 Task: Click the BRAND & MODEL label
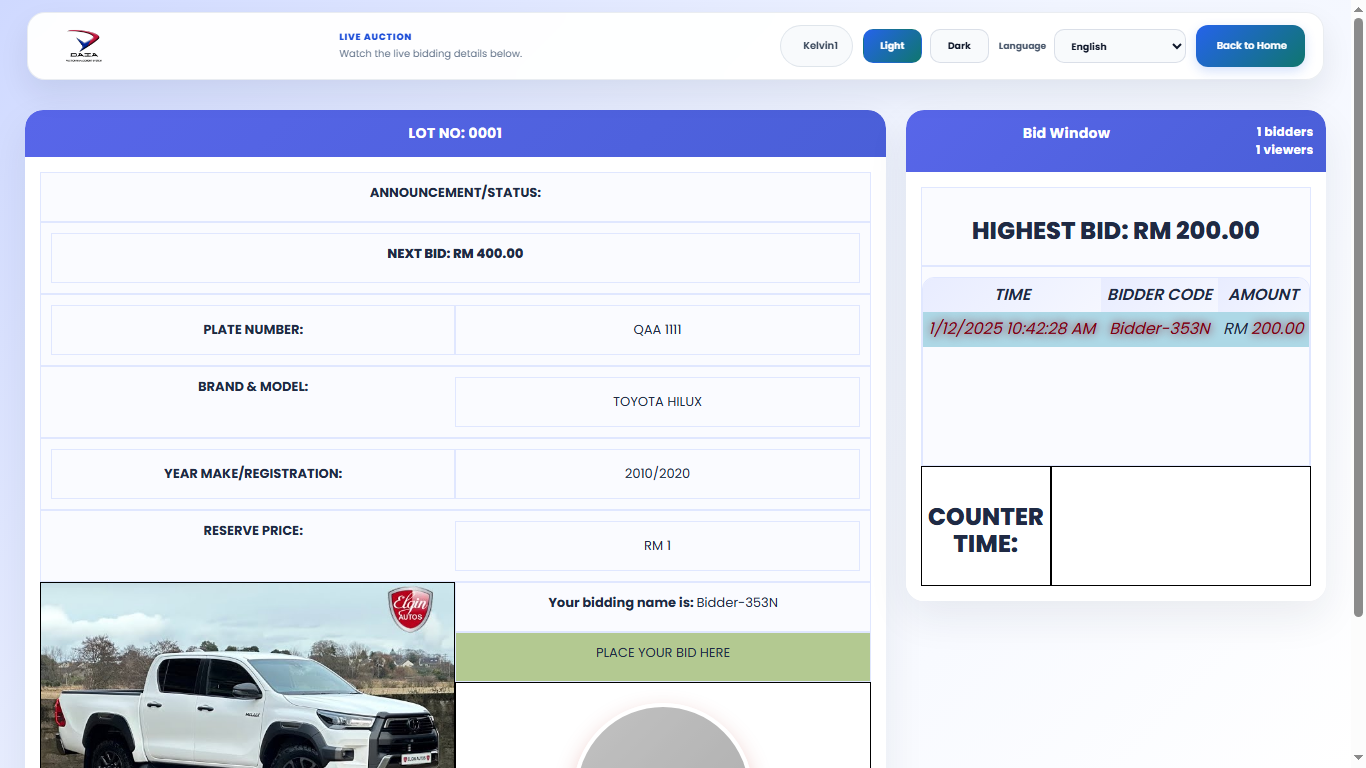click(253, 387)
